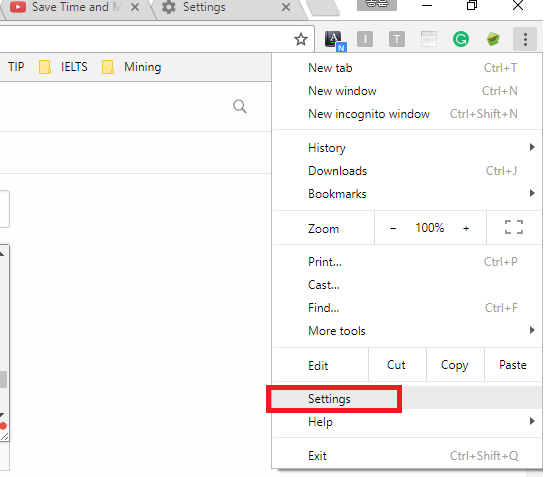Click the gray 'I' extension icon
The image size is (548, 477).
tap(365, 39)
